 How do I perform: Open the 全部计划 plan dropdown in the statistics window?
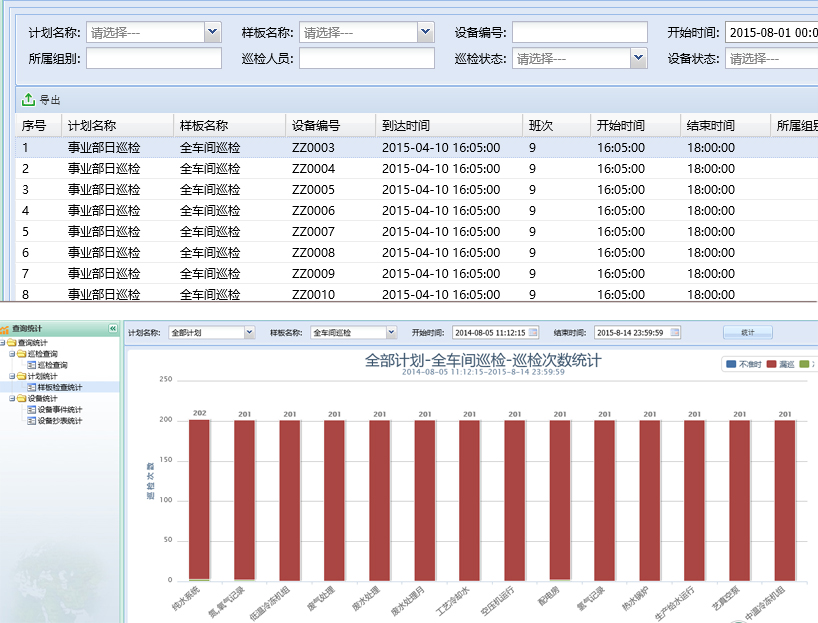tap(249, 332)
